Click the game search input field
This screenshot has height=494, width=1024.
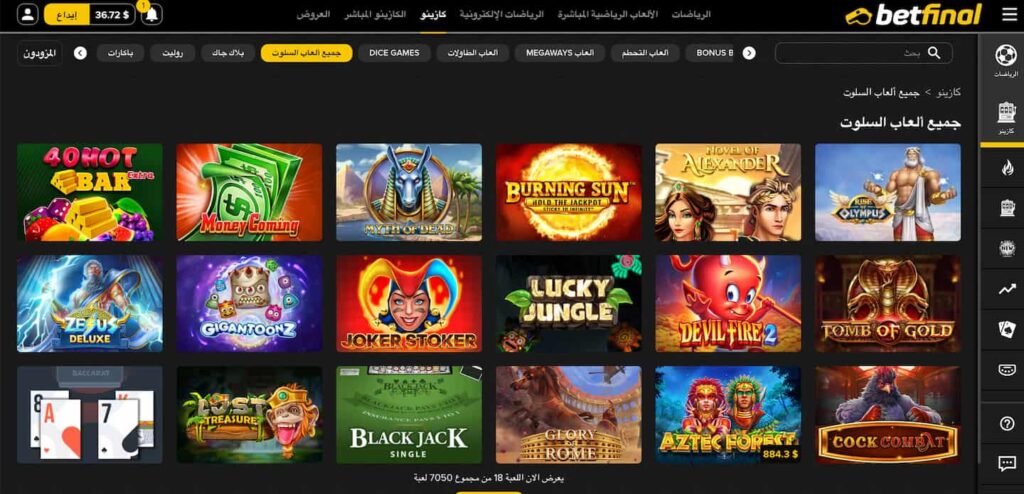coord(863,53)
